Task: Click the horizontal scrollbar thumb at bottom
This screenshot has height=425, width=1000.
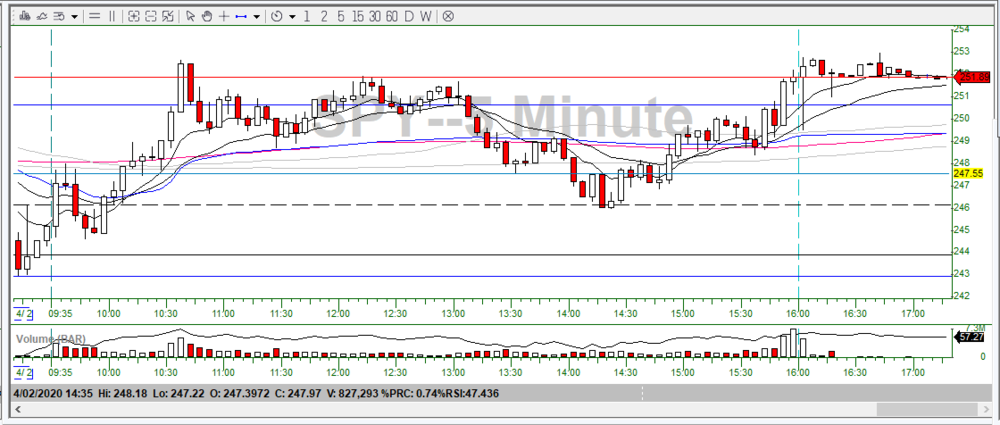Action: coord(928,409)
